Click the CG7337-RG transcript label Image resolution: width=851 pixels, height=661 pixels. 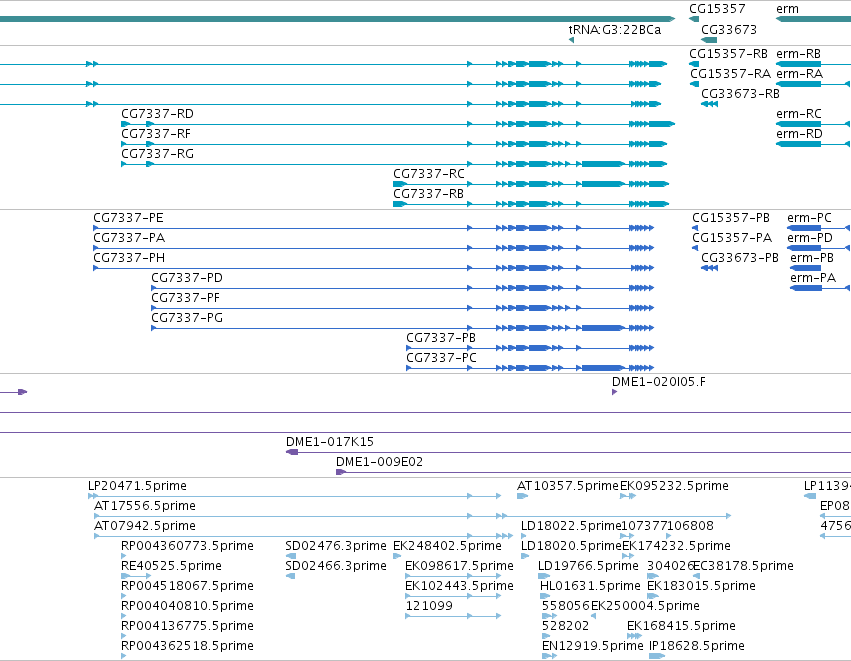click(x=157, y=154)
